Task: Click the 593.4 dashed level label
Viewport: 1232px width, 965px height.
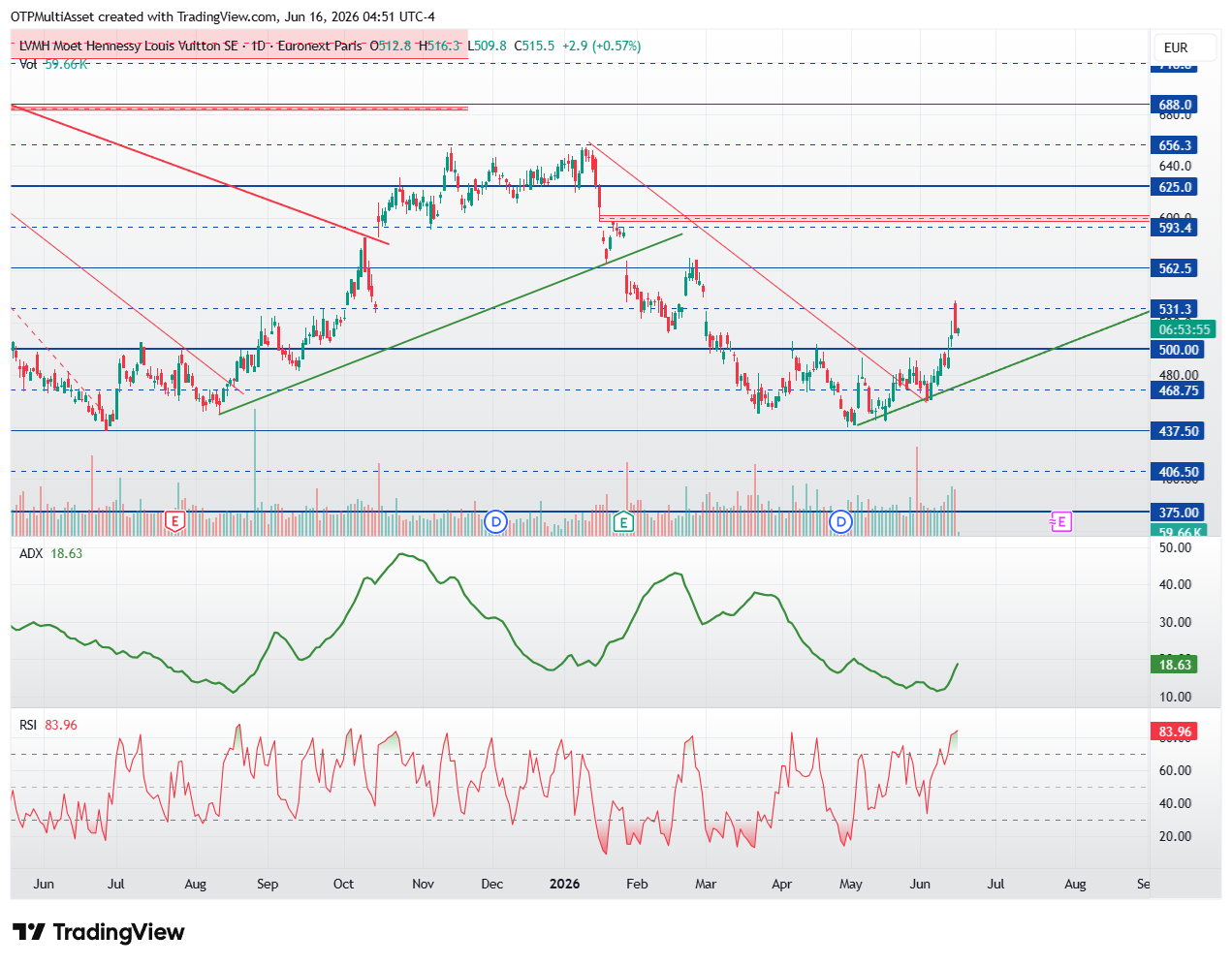Action: [x=1175, y=228]
